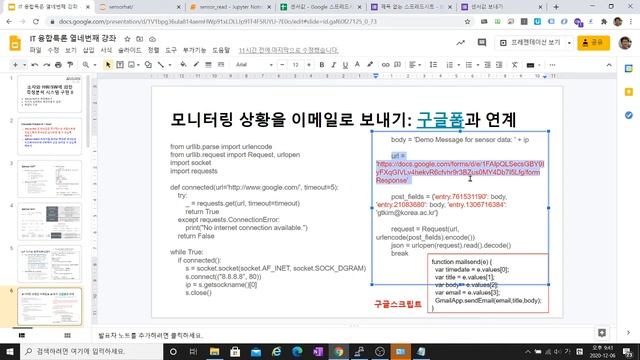Select slide 3 thumbnail in filmstrip
The width and height of the screenshot is (640, 360).
click(x=49, y=179)
